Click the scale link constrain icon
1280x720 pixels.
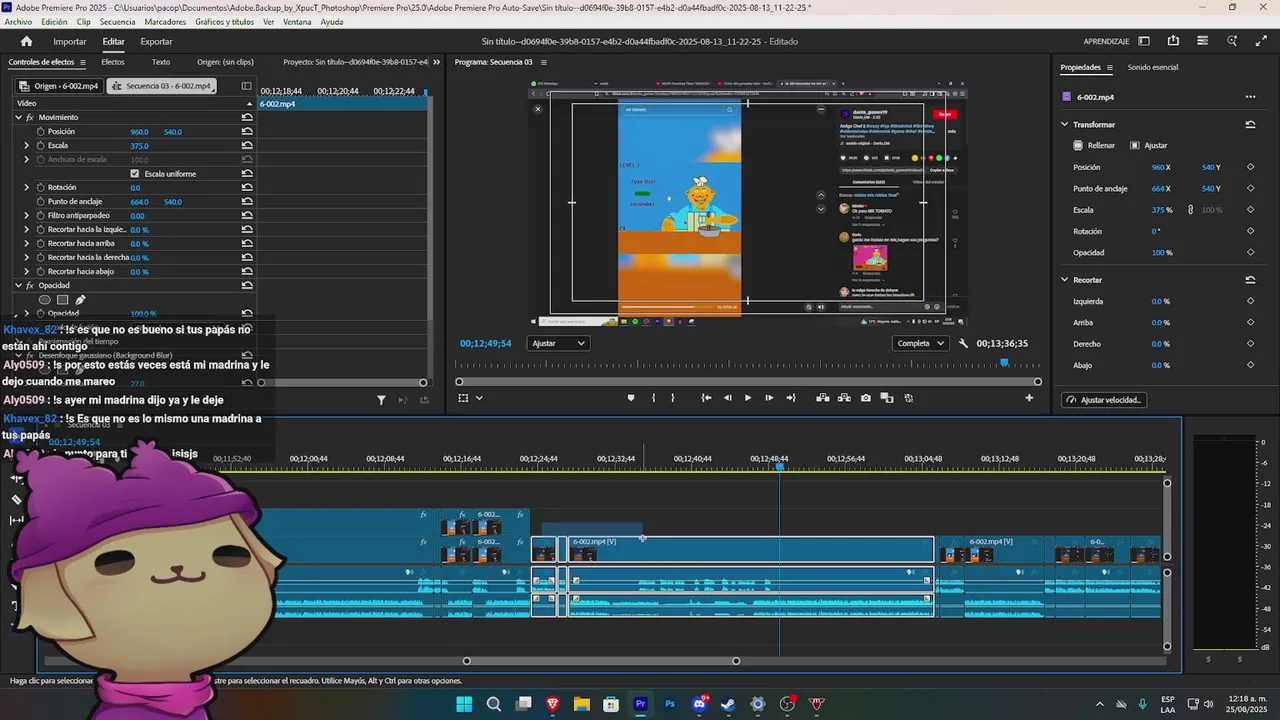point(1190,210)
